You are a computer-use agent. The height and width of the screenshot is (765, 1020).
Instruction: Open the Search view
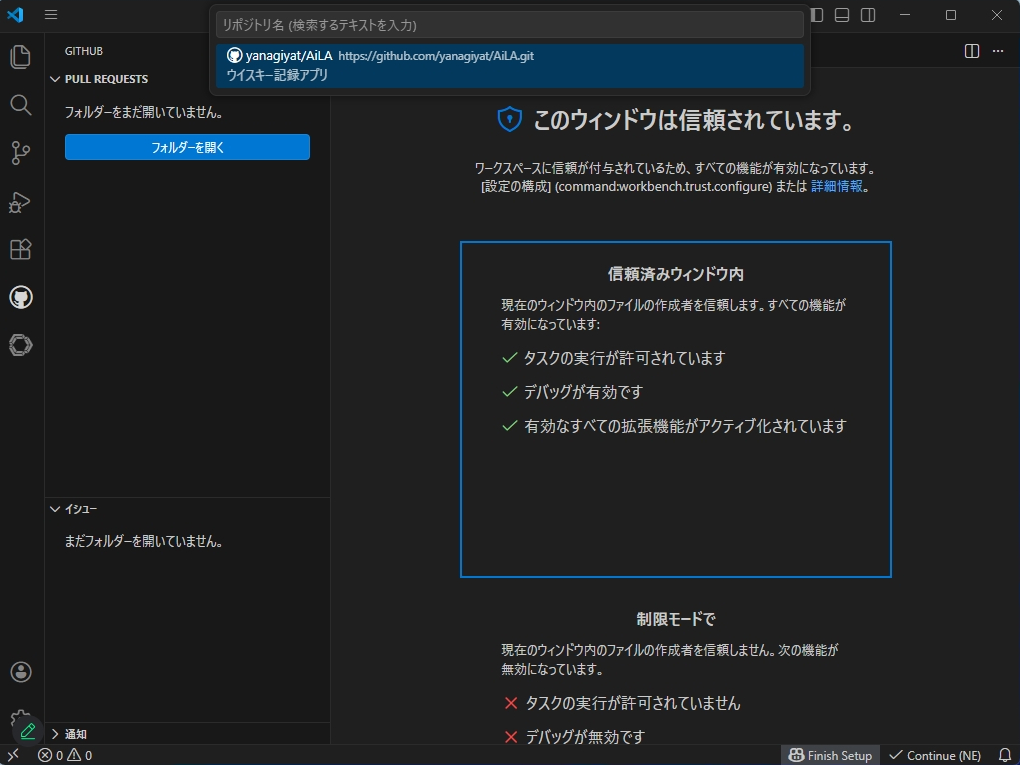(x=20, y=105)
